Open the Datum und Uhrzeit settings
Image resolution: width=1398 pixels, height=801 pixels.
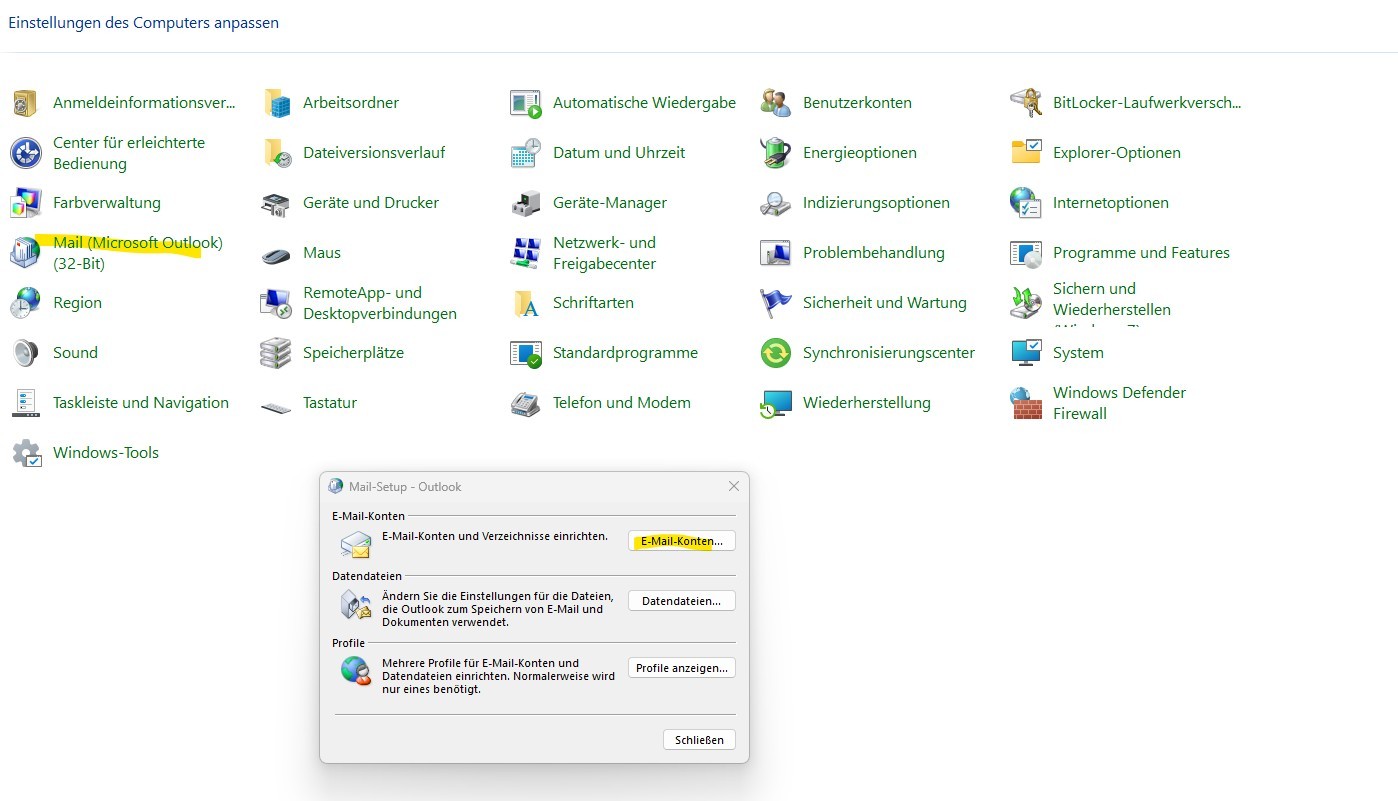[x=618, y=152]
